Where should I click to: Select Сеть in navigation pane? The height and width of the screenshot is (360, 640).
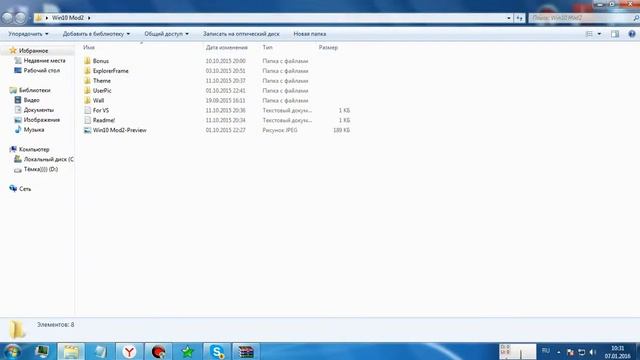pyautogui.click(x=25, y=189)
